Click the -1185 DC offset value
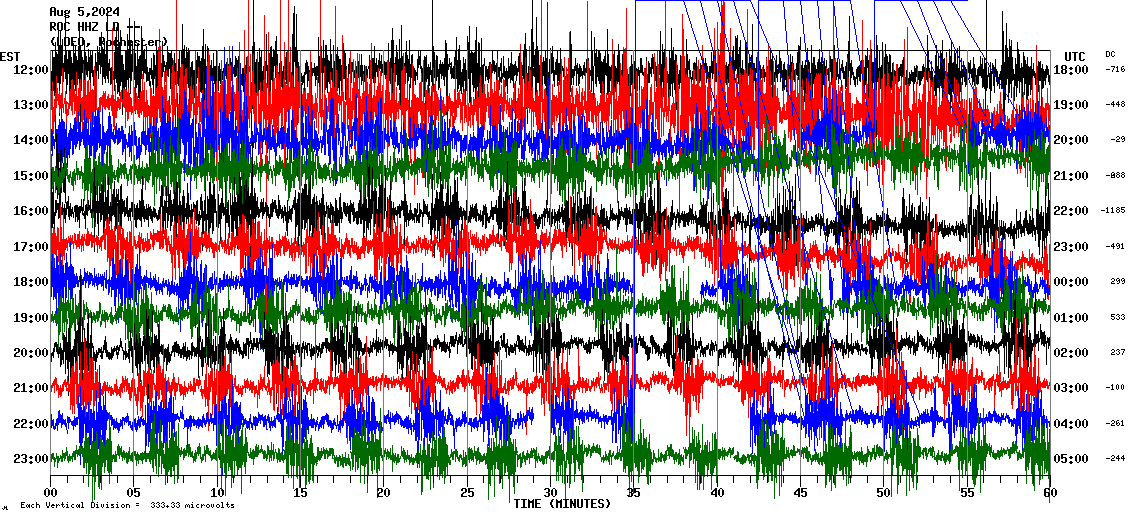This screenshot has width=1130, height=519. [x=1113, y=211]
